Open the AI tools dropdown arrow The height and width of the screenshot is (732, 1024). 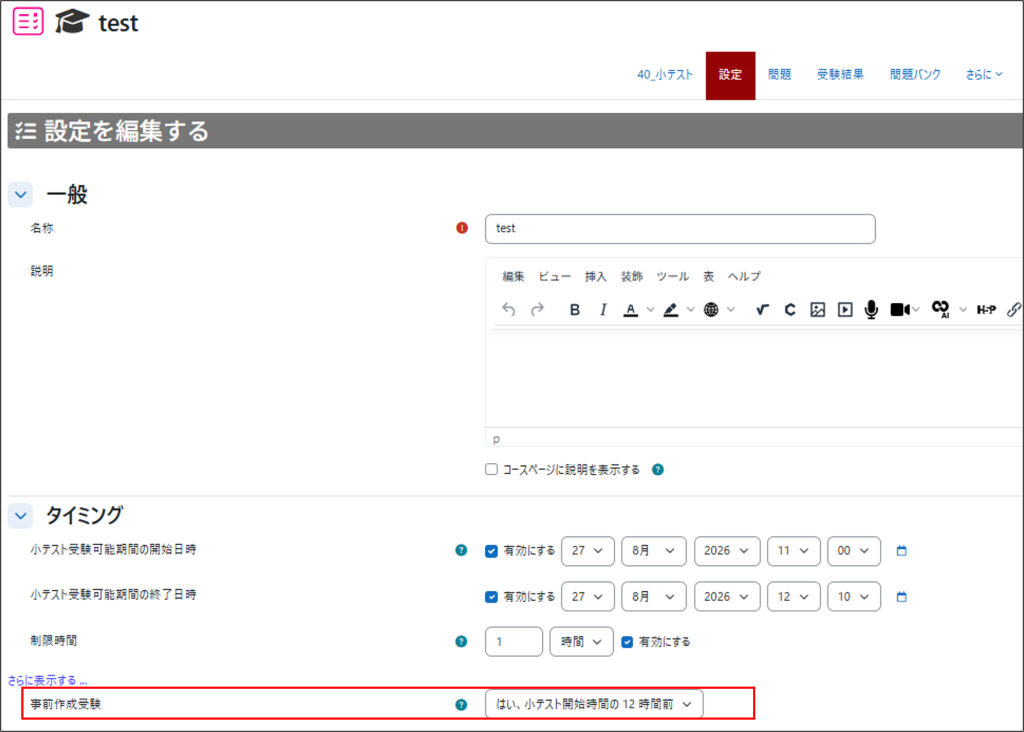pyautogui.click(x=963, y=310)
